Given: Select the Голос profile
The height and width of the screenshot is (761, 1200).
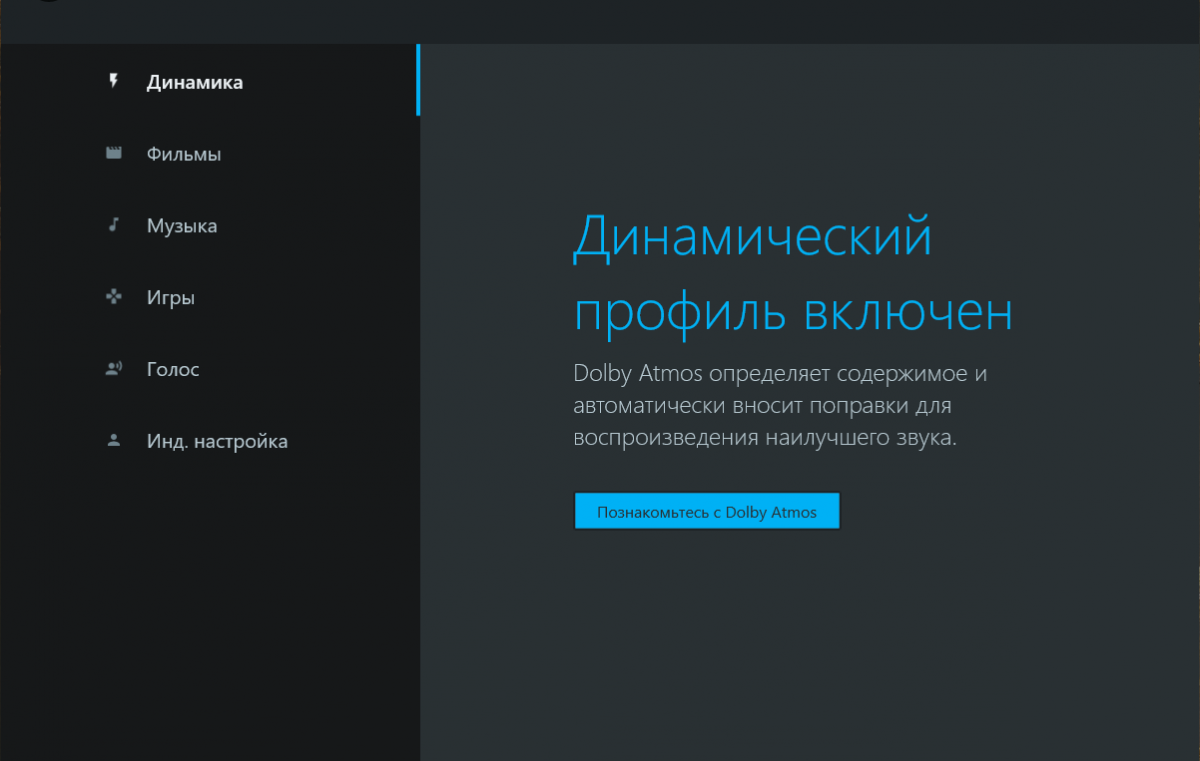Looking at the screenshot, I should [209, 369].
